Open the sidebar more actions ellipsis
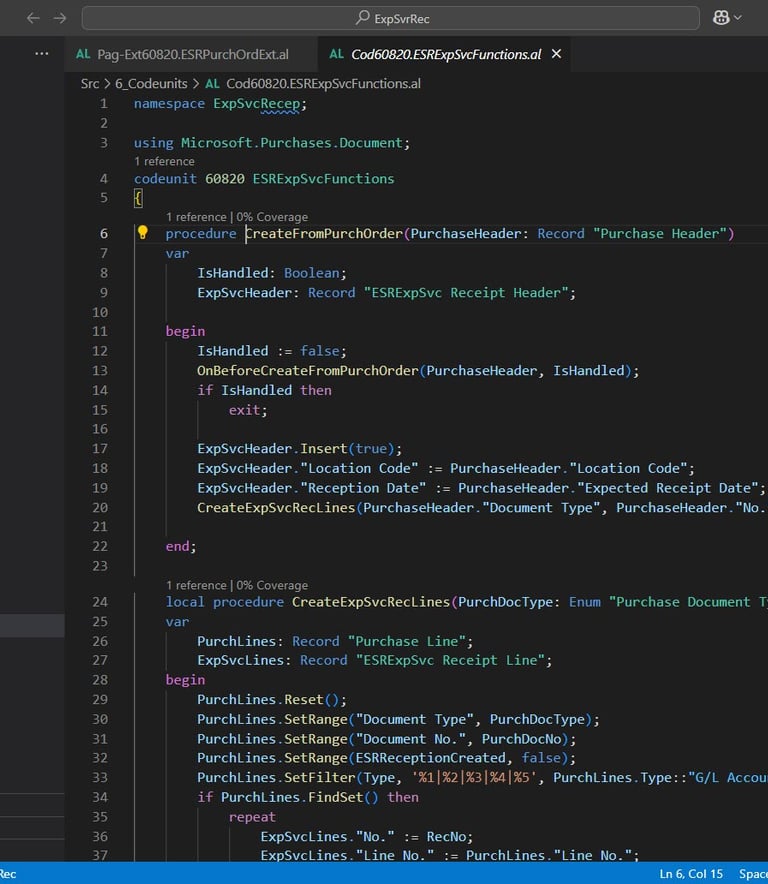The height and width of the screenshot is (884, 768). pos(42,54)
